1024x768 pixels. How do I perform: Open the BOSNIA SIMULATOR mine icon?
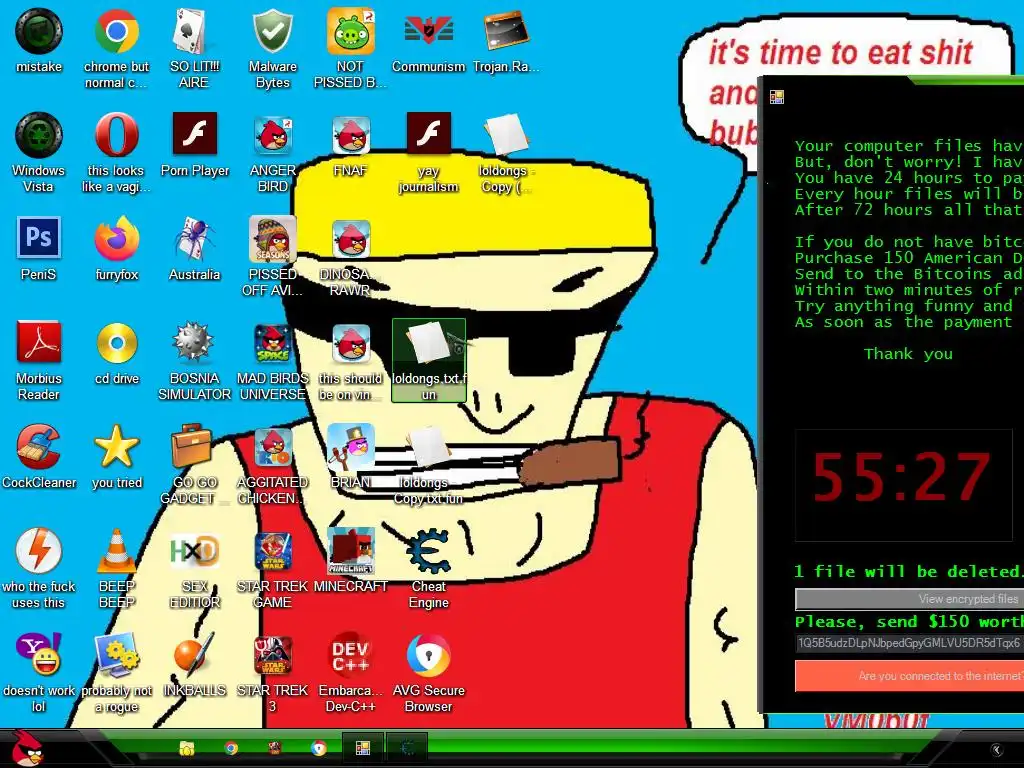point(194,359)
